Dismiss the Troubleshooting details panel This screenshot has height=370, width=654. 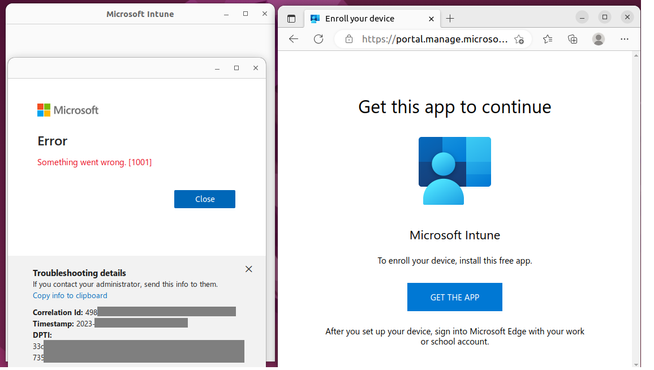tap(249, 269)
